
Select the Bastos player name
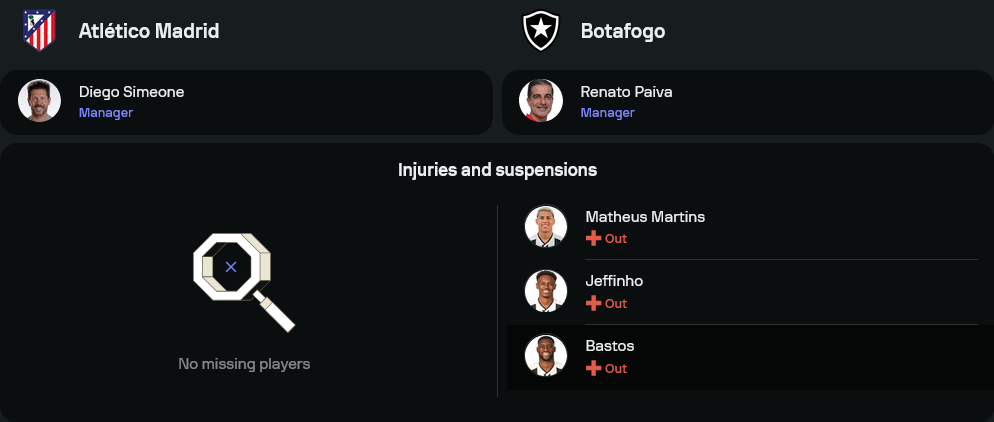(610, 346)
